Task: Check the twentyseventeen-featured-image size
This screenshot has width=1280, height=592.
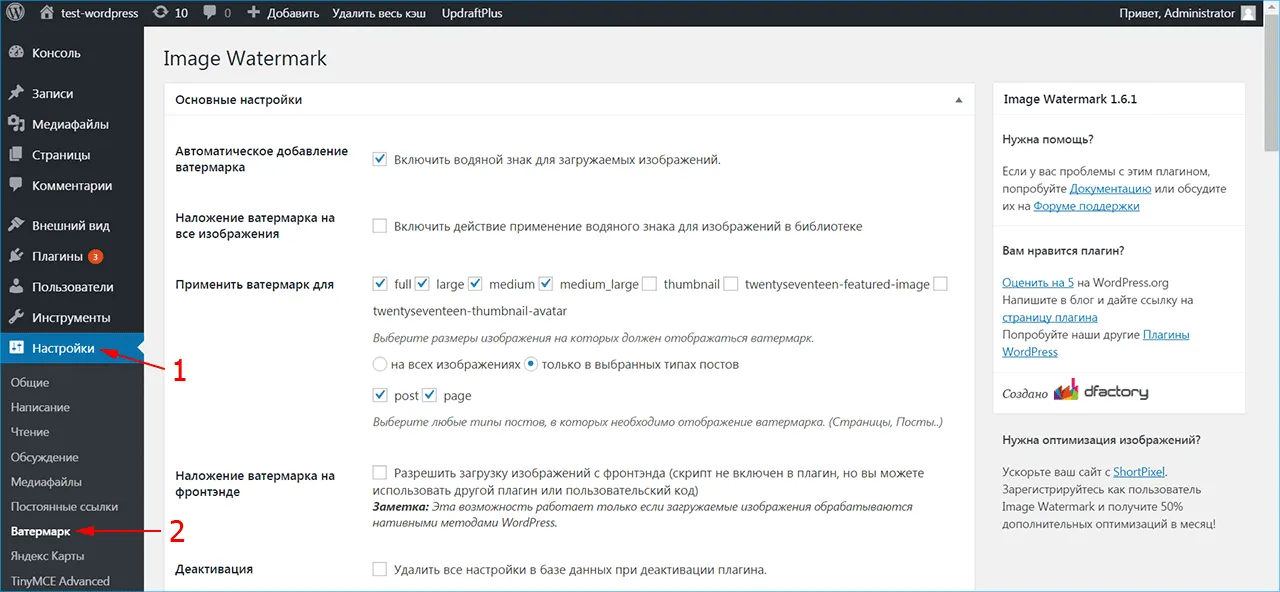Action: point(731,284)
